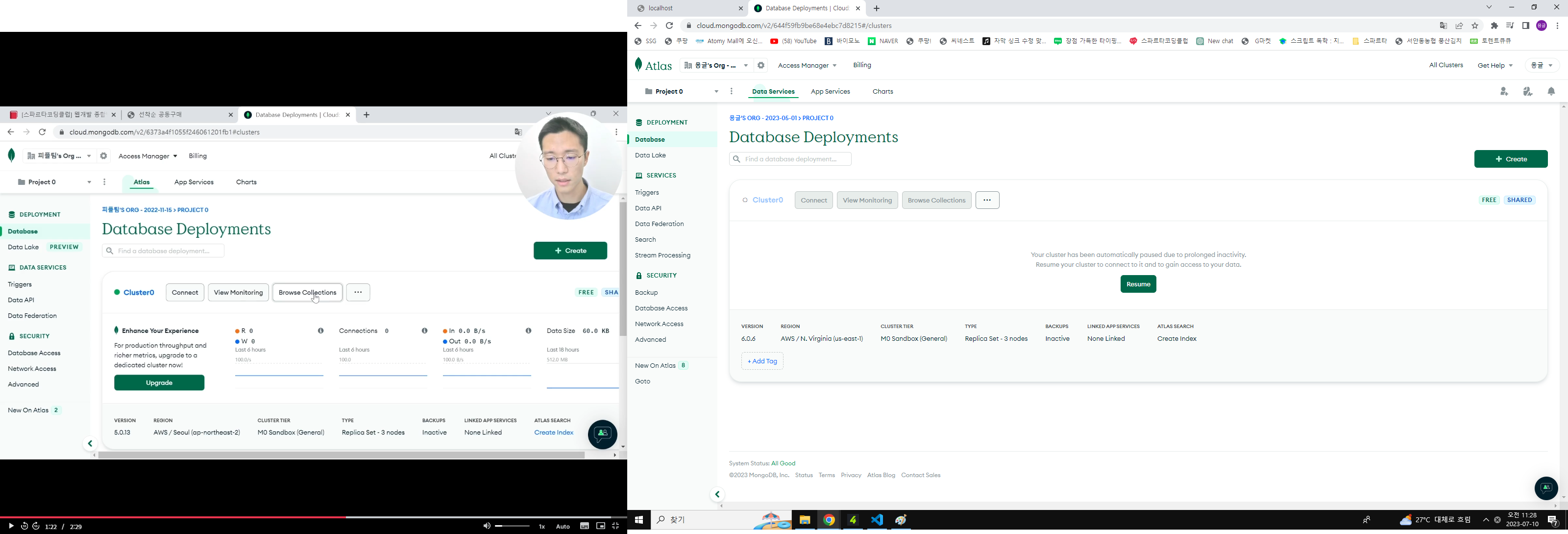Image resolution: width=1568 pixels, height=534 pixels.
Task: Invite users to the project icon
Action: (x=1504, y=92)
